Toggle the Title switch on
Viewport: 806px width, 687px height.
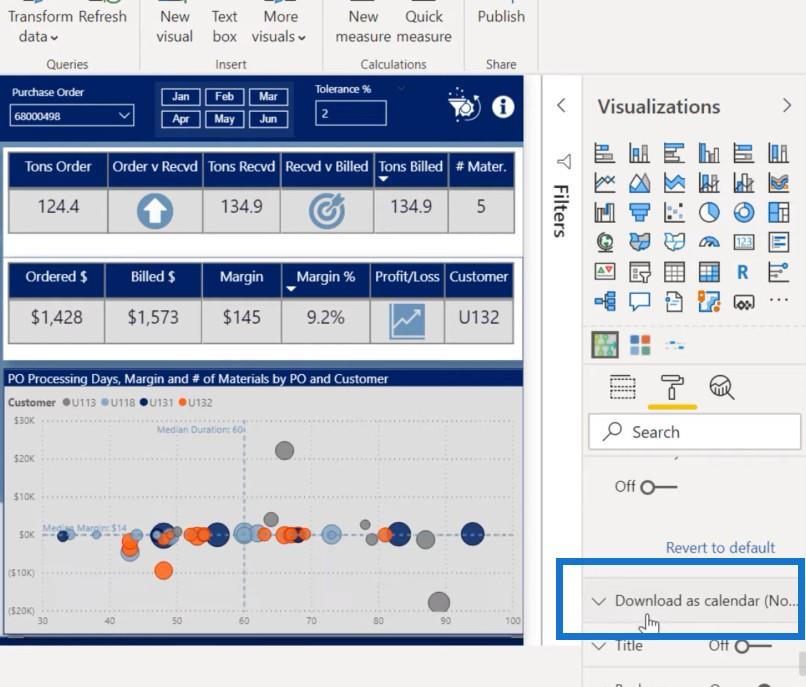pos(753,646)
